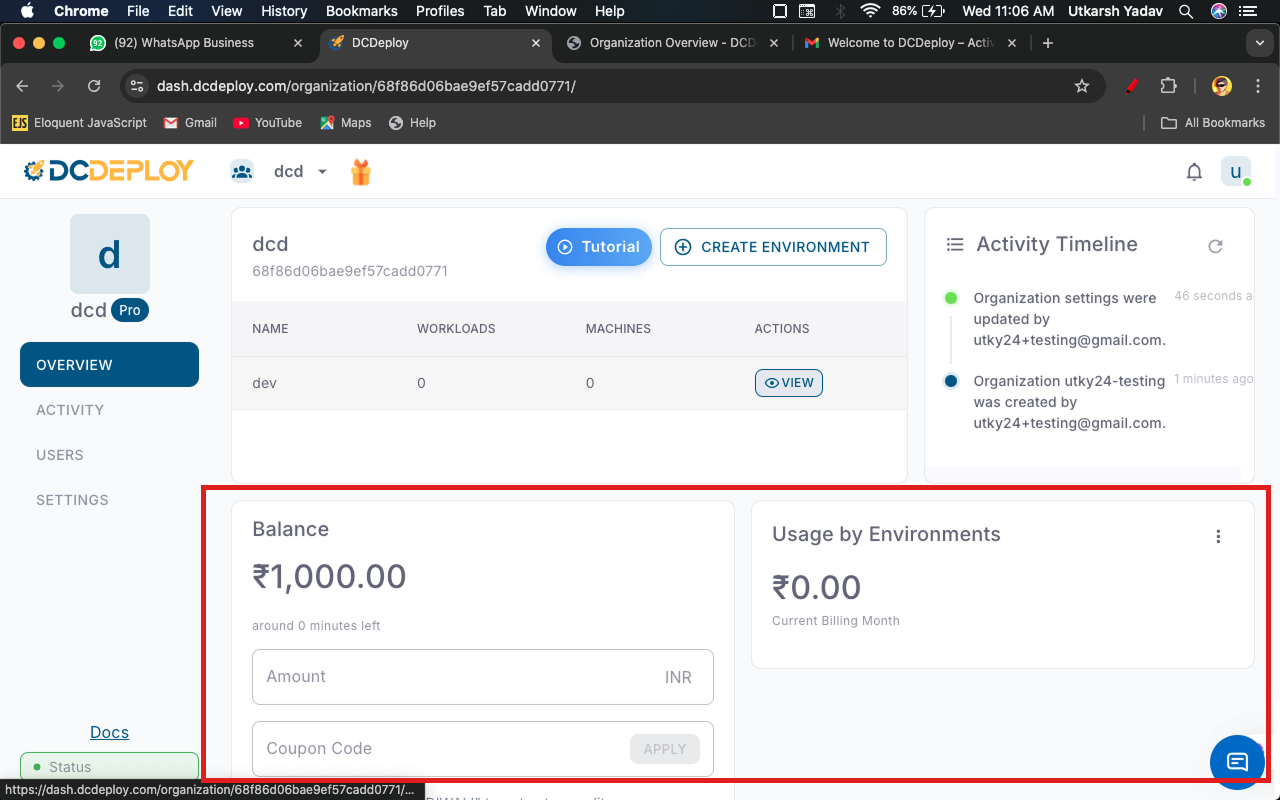Bookmark this page with the star icon
This screenshot has height=800, width=1280.
click(1081, 86)
